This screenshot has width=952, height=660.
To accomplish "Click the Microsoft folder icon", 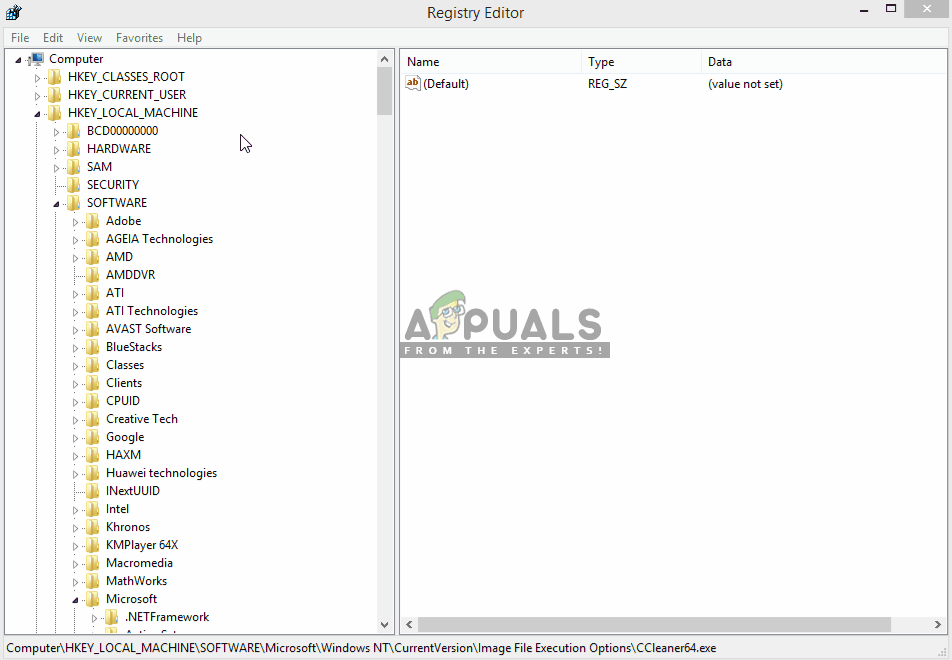I will (92, 599).
